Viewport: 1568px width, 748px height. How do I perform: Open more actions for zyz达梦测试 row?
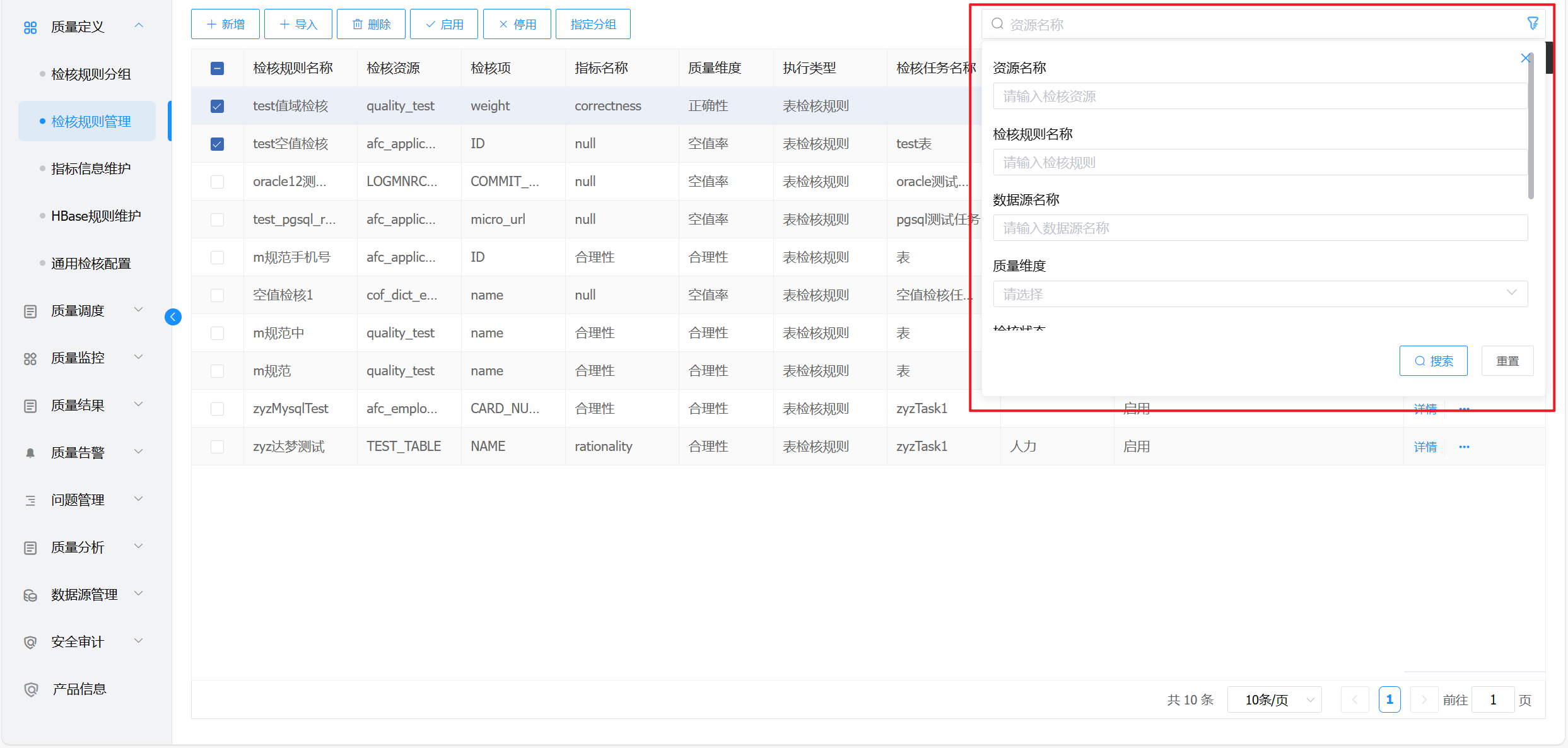coord(1464,447)
